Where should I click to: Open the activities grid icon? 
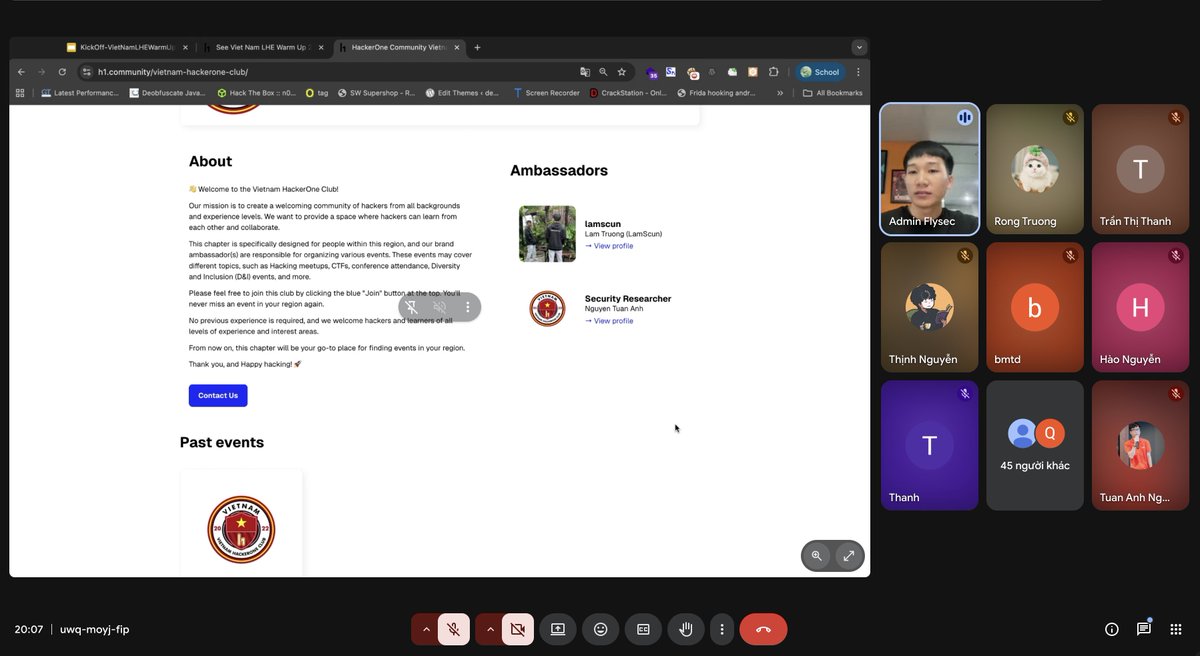(x=1176, y=629)
